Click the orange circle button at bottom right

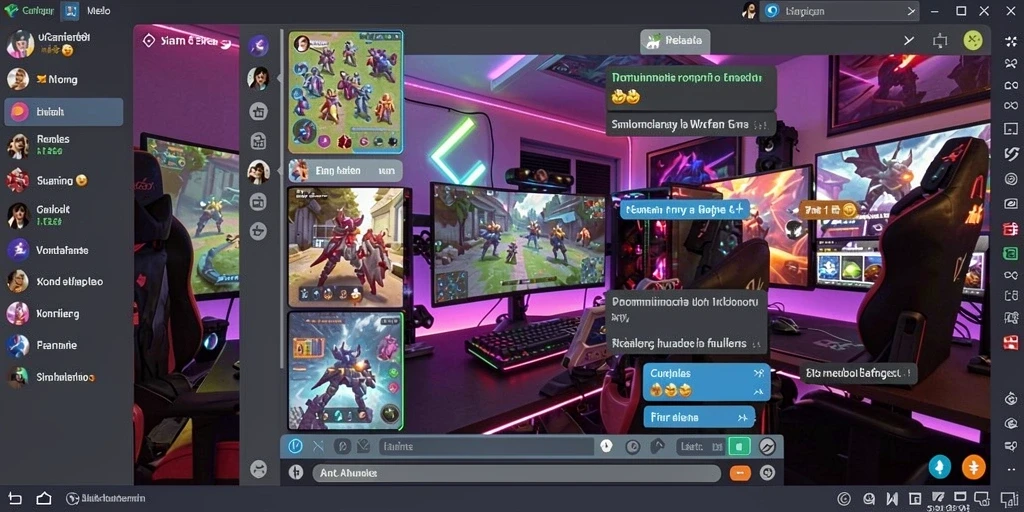tap(974, 466)
